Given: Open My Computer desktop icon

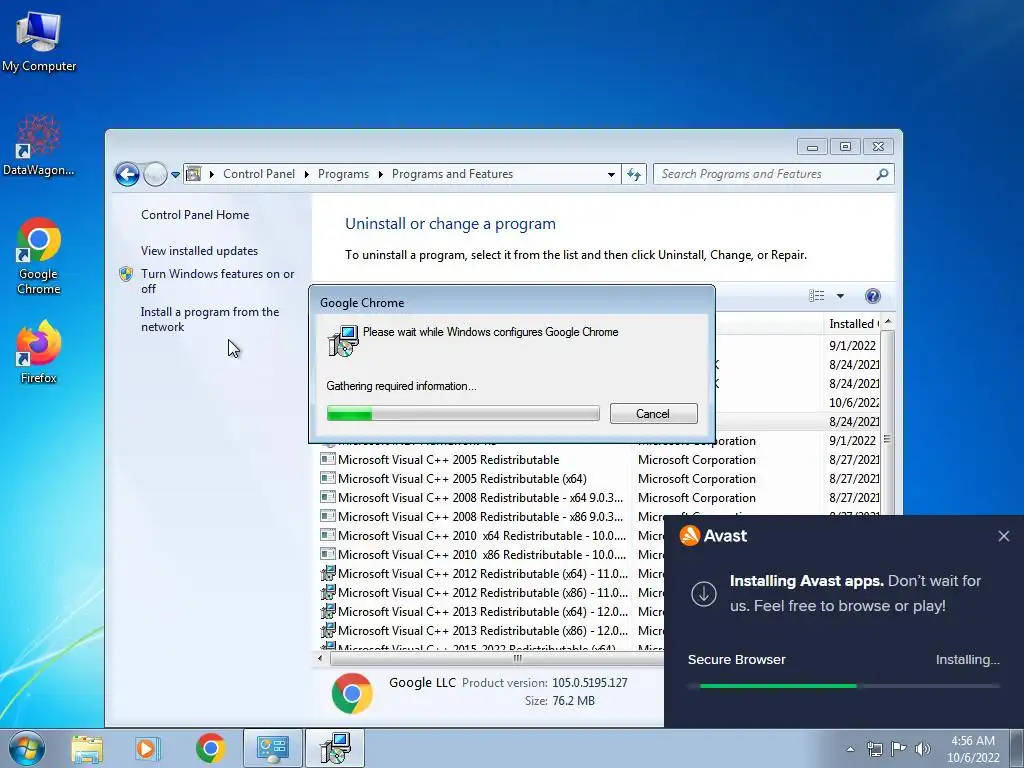Looking at the screenshot, I should (x=39, y=41).
